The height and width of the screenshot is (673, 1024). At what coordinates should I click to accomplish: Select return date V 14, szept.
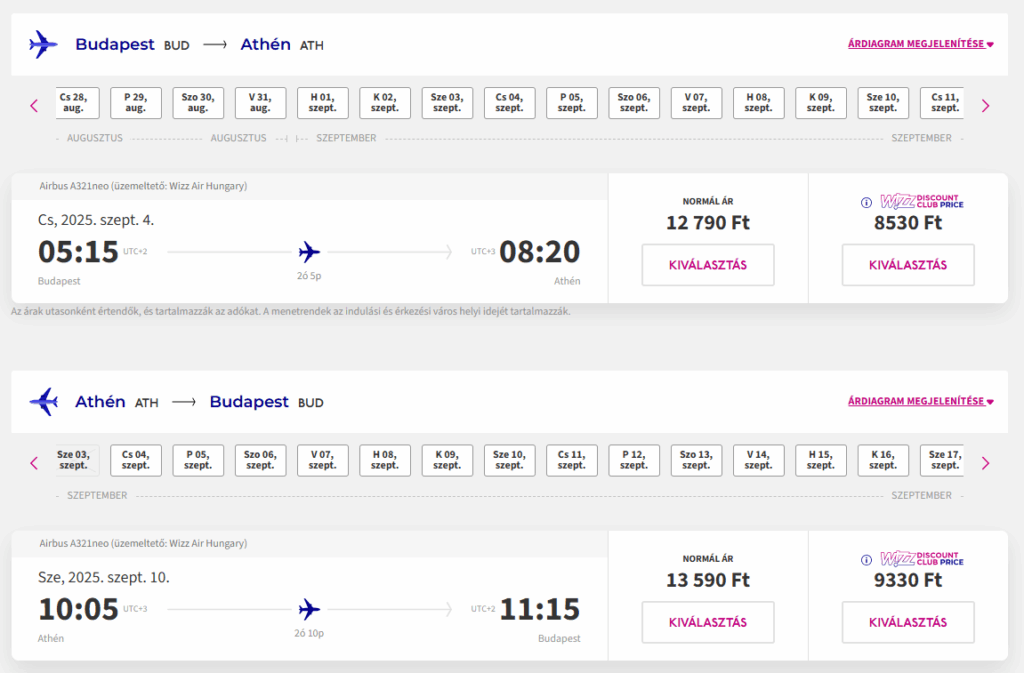(758, 460)
